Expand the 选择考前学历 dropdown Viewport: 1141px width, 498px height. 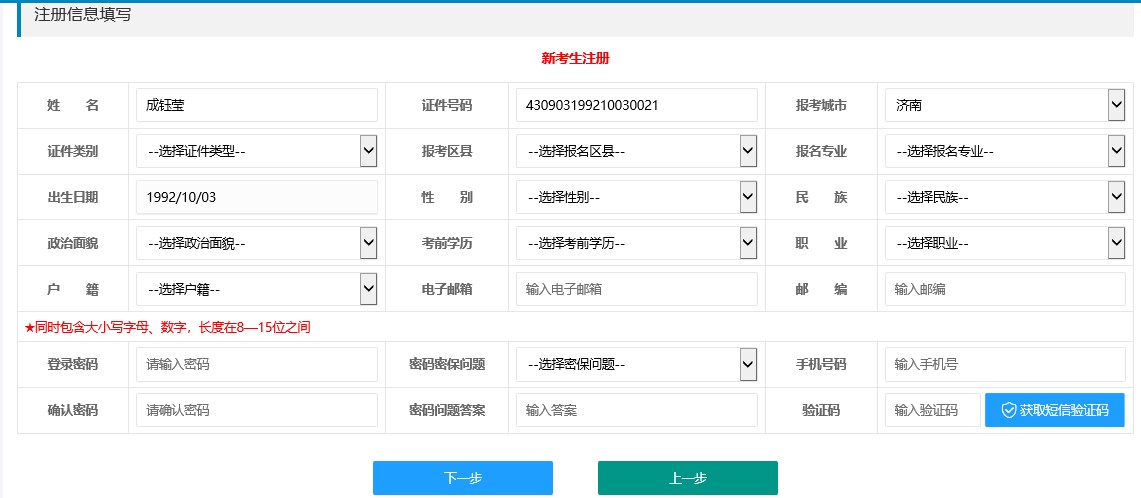(x=636, y=243)
